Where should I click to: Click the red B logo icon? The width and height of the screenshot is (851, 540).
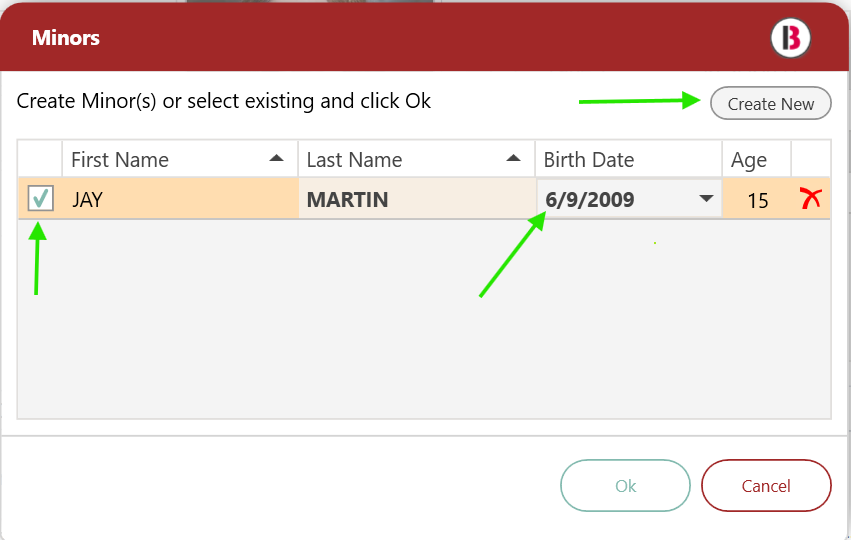pyautogui.click(x=790, y=38)
